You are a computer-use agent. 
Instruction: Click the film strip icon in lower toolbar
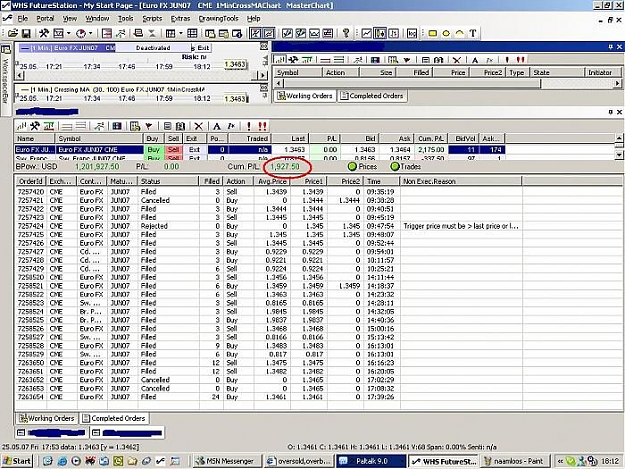[117, 126]
